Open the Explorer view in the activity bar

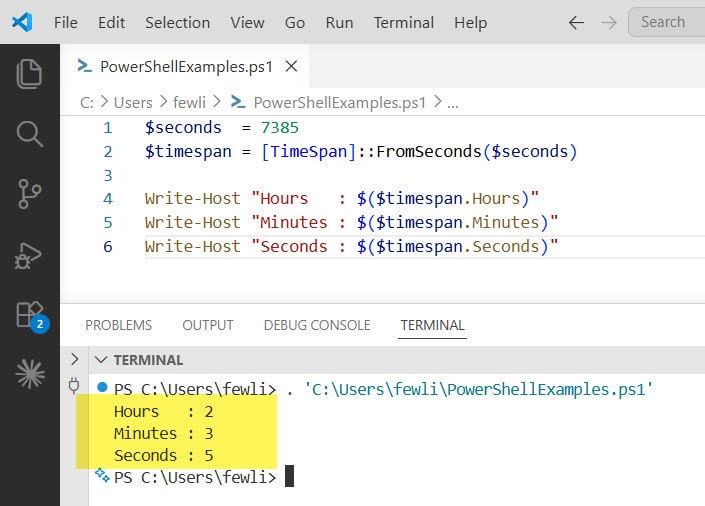tap(29, 73)
